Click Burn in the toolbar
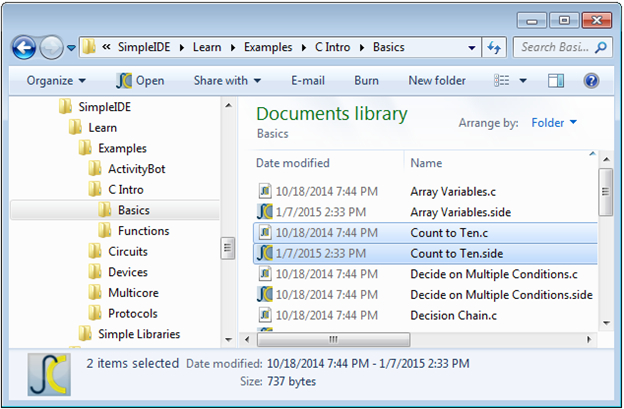 (367, 81)
